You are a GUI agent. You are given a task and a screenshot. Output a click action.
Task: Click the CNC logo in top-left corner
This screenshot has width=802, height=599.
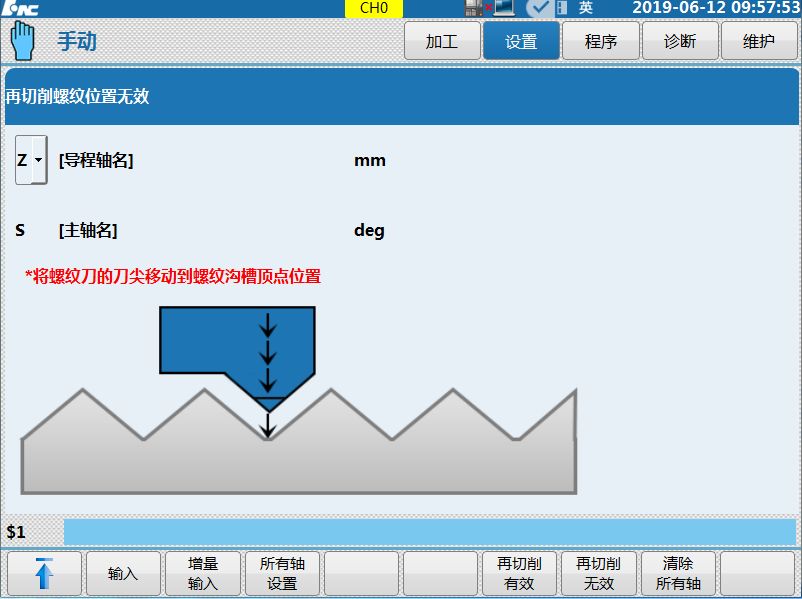coord(20,8)
